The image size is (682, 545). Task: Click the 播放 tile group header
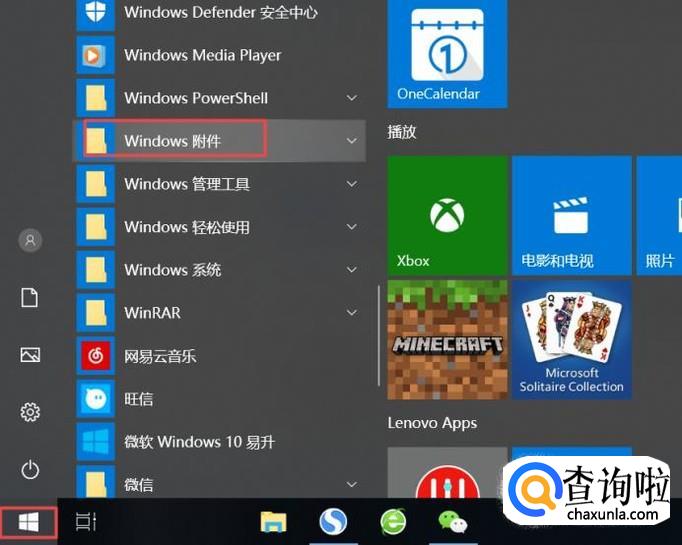pyautogui.click(x=401, y=131)
